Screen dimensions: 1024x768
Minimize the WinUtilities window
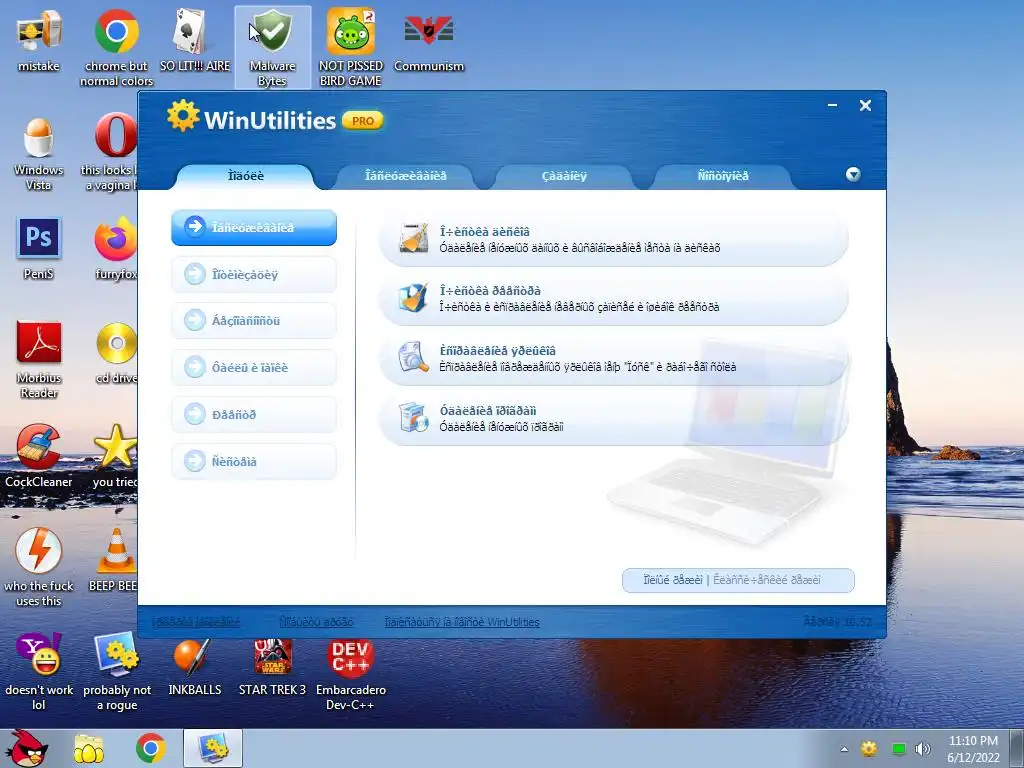(833, 105)
